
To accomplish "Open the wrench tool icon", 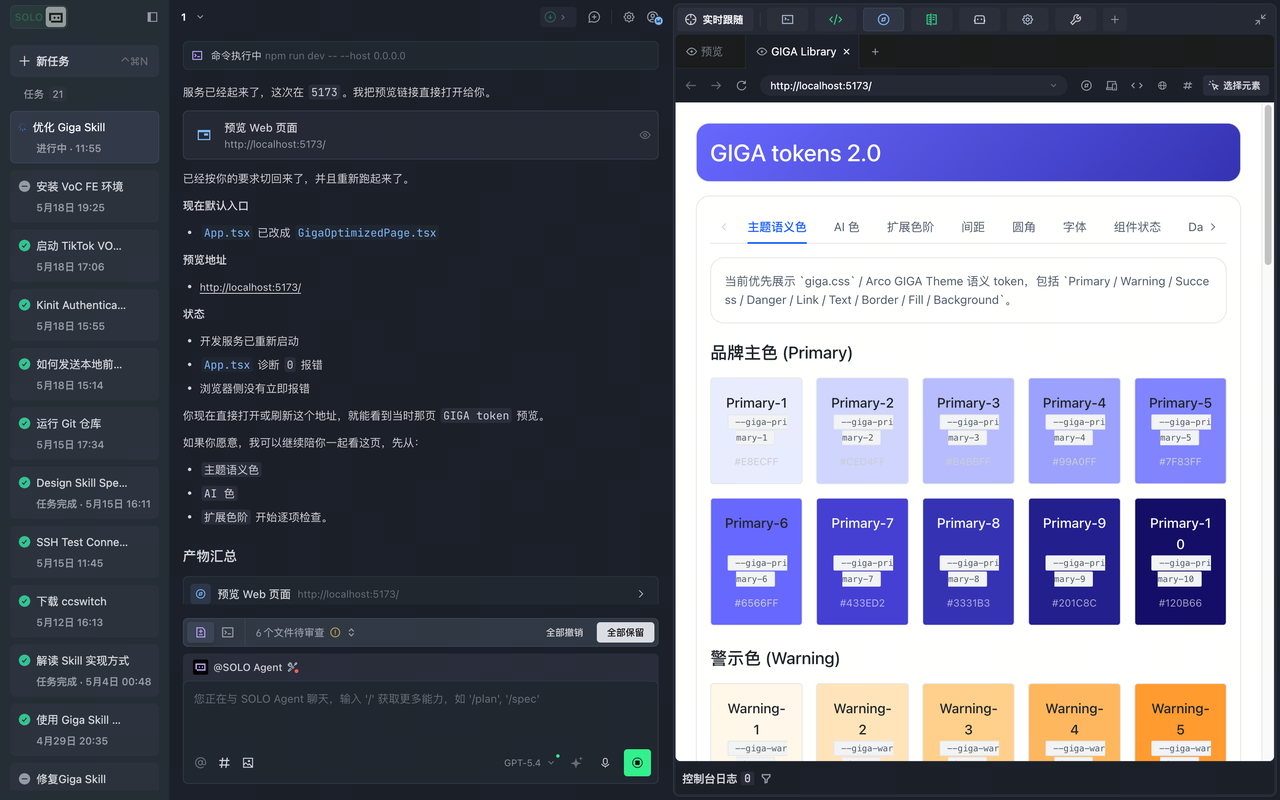I will (1075, 19).
